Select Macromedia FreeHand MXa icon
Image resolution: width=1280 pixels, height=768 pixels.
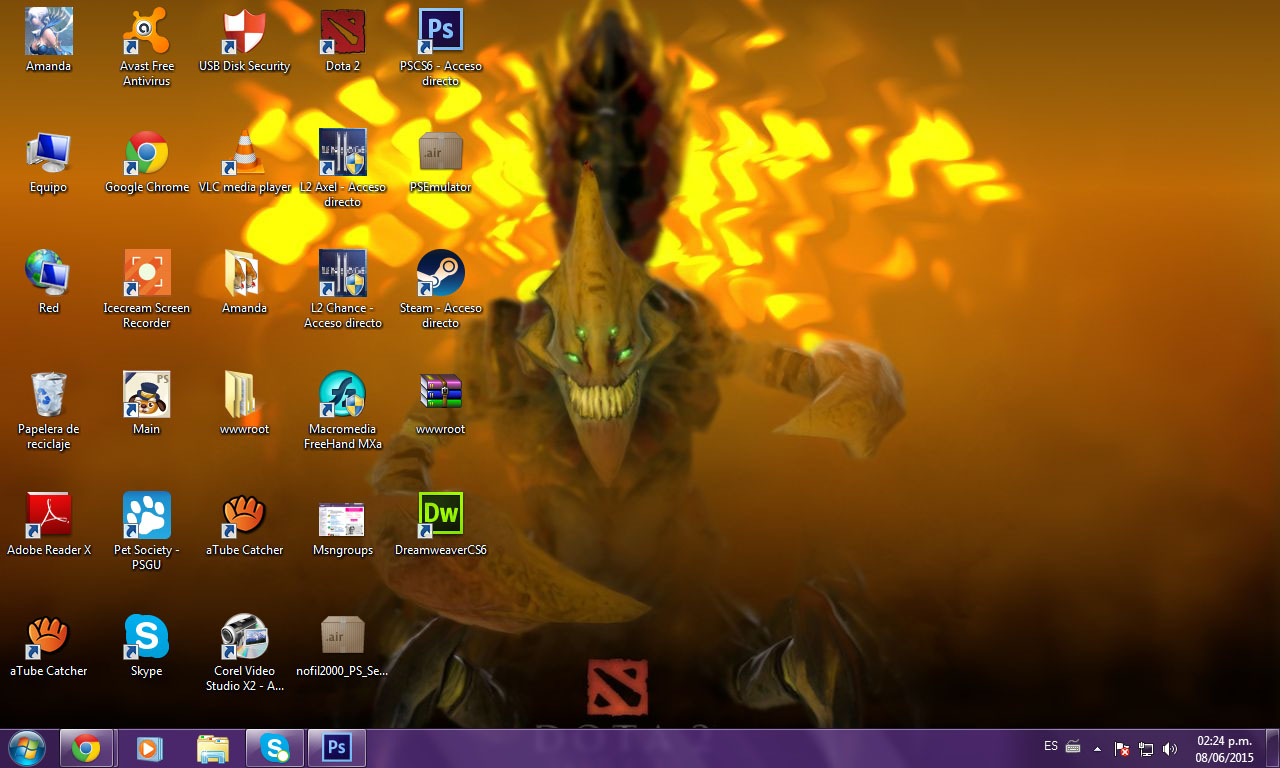pyautogui.click(x=342, y=396)
